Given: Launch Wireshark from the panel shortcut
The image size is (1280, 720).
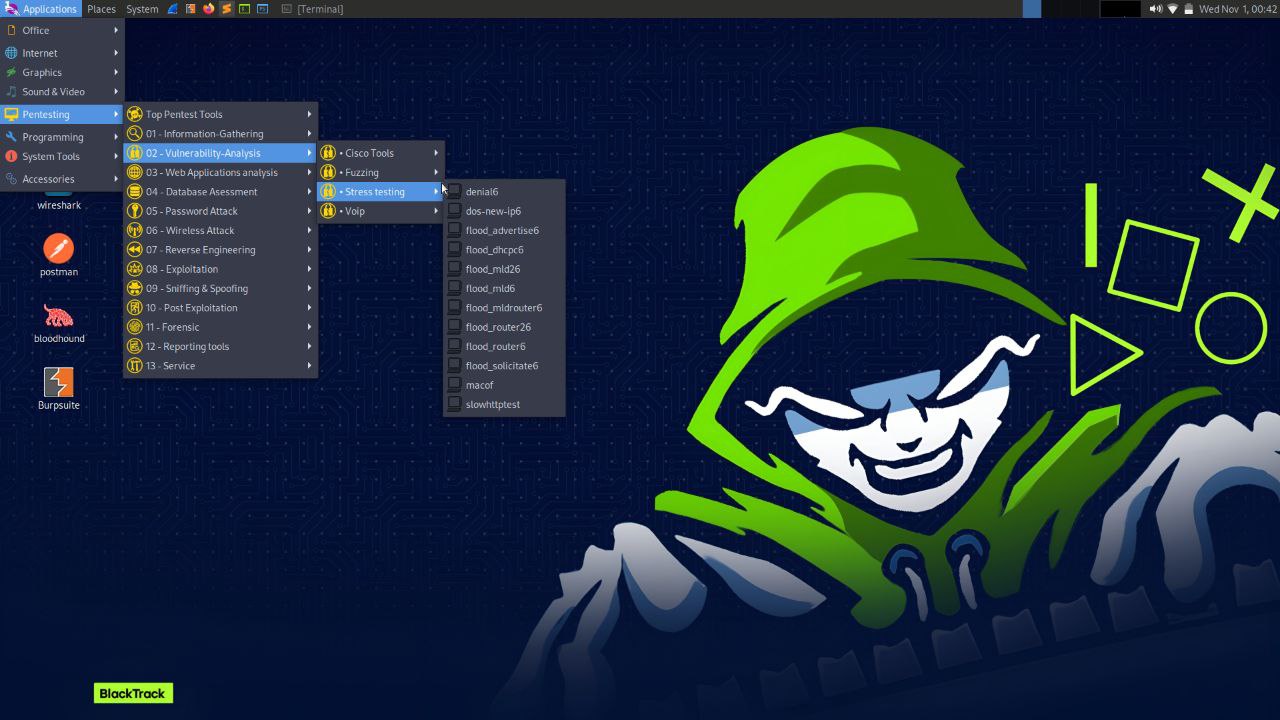Looking at the screenshot, I should pos(173,9).
